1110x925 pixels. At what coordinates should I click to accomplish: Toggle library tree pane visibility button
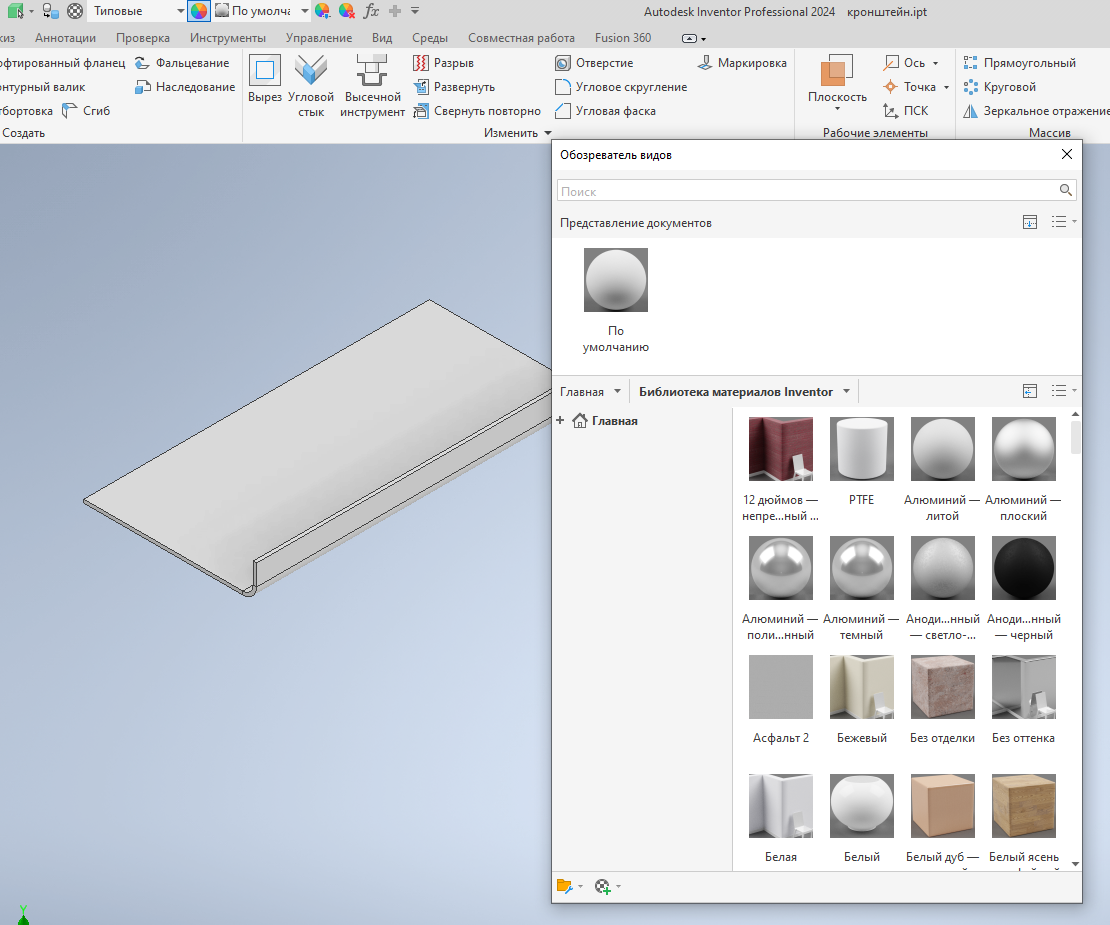pyautogui.click(x=1030, y=391)
